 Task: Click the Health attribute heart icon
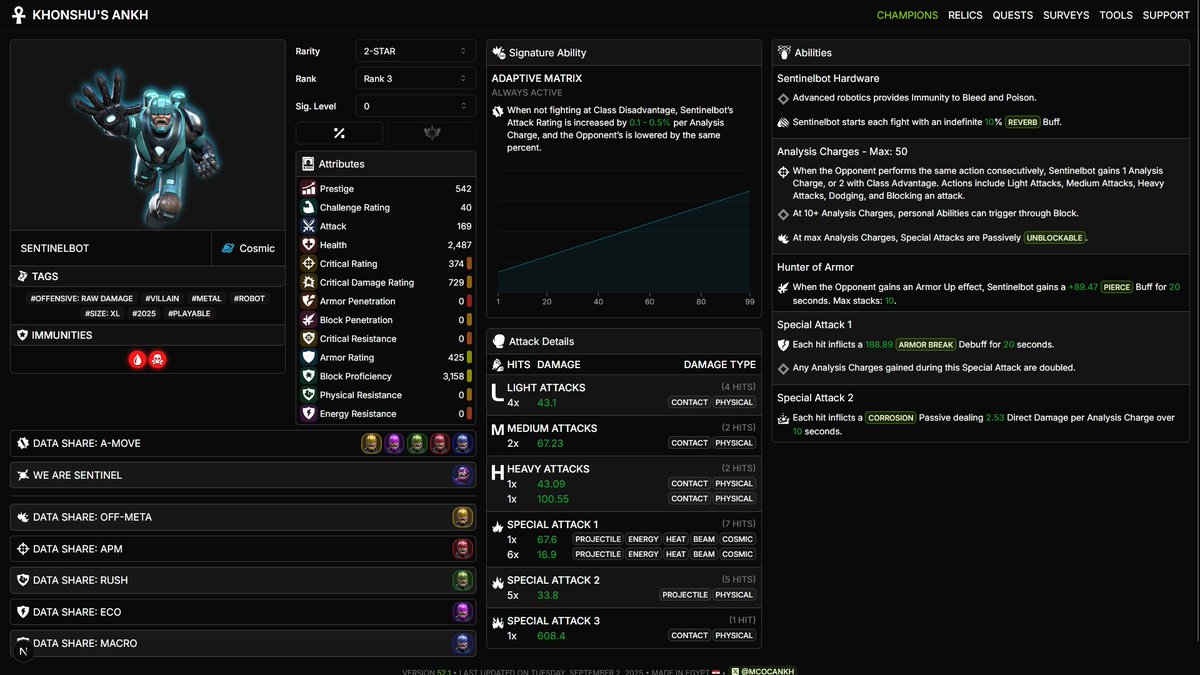[309, 245]
